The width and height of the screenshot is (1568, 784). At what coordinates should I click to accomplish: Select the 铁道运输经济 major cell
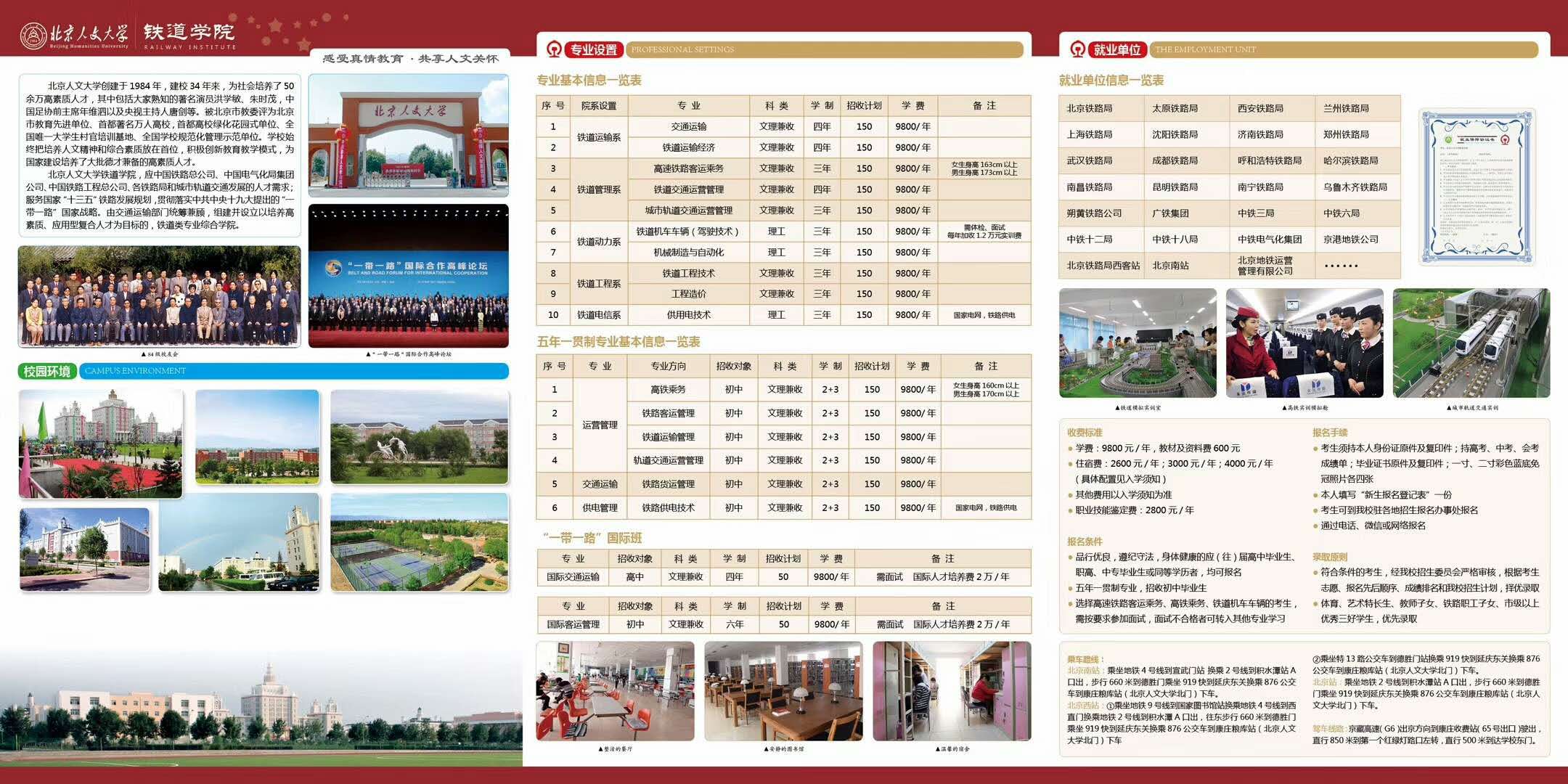(x=688, y=147)
